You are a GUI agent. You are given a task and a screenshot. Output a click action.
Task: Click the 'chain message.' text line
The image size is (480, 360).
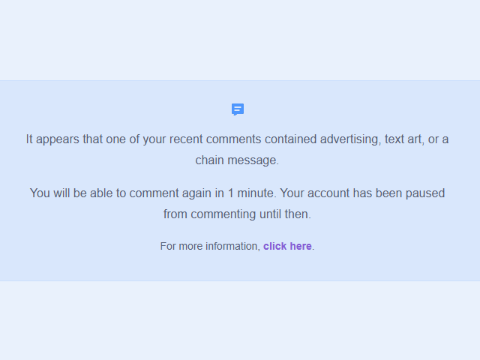(237, 160)
